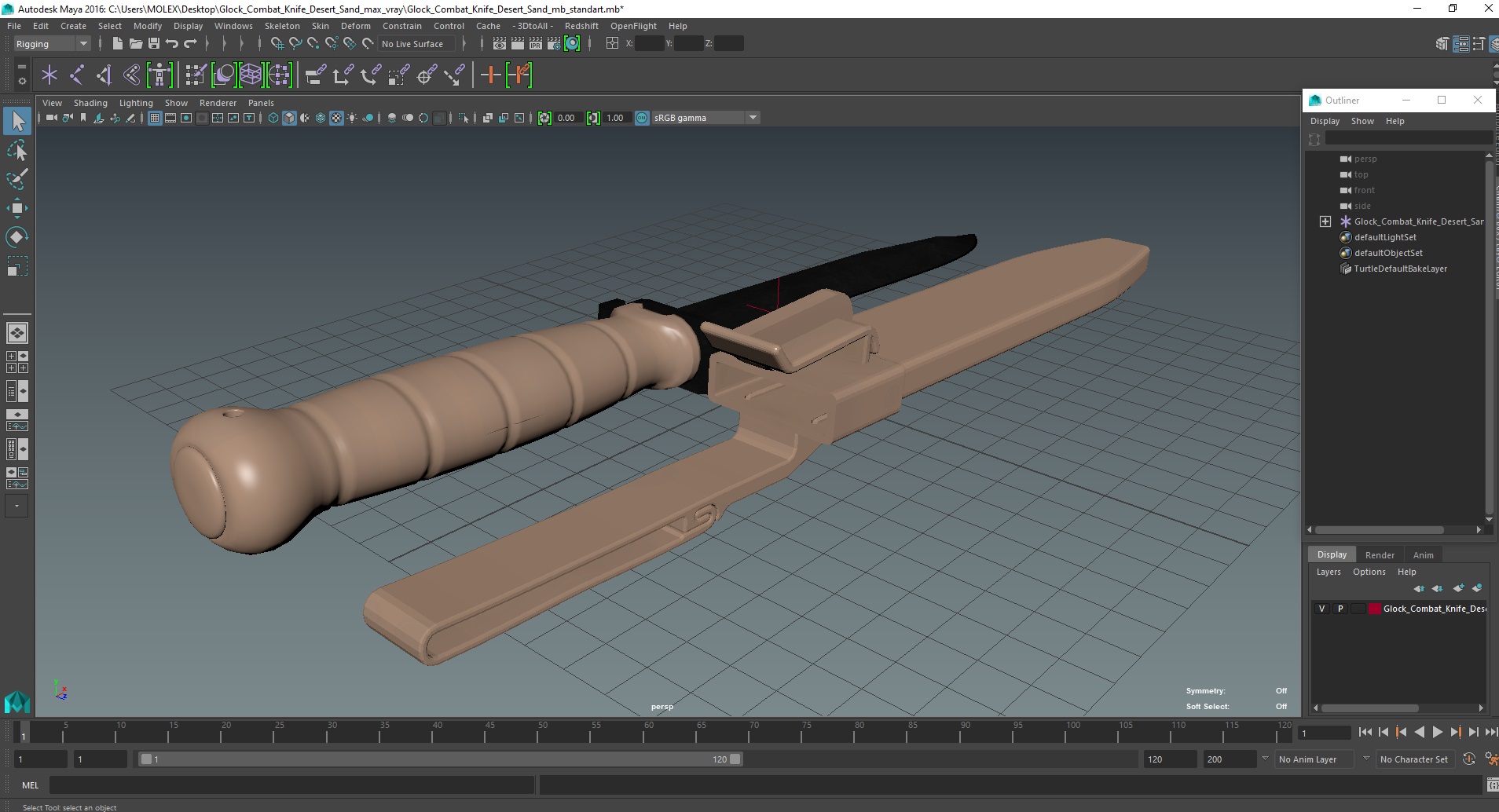Image resolution: width=1499 pixels, height=812 pixels.
Task: Click the IPR render icon
Action: pyautogui.click(x=536, y=44)
